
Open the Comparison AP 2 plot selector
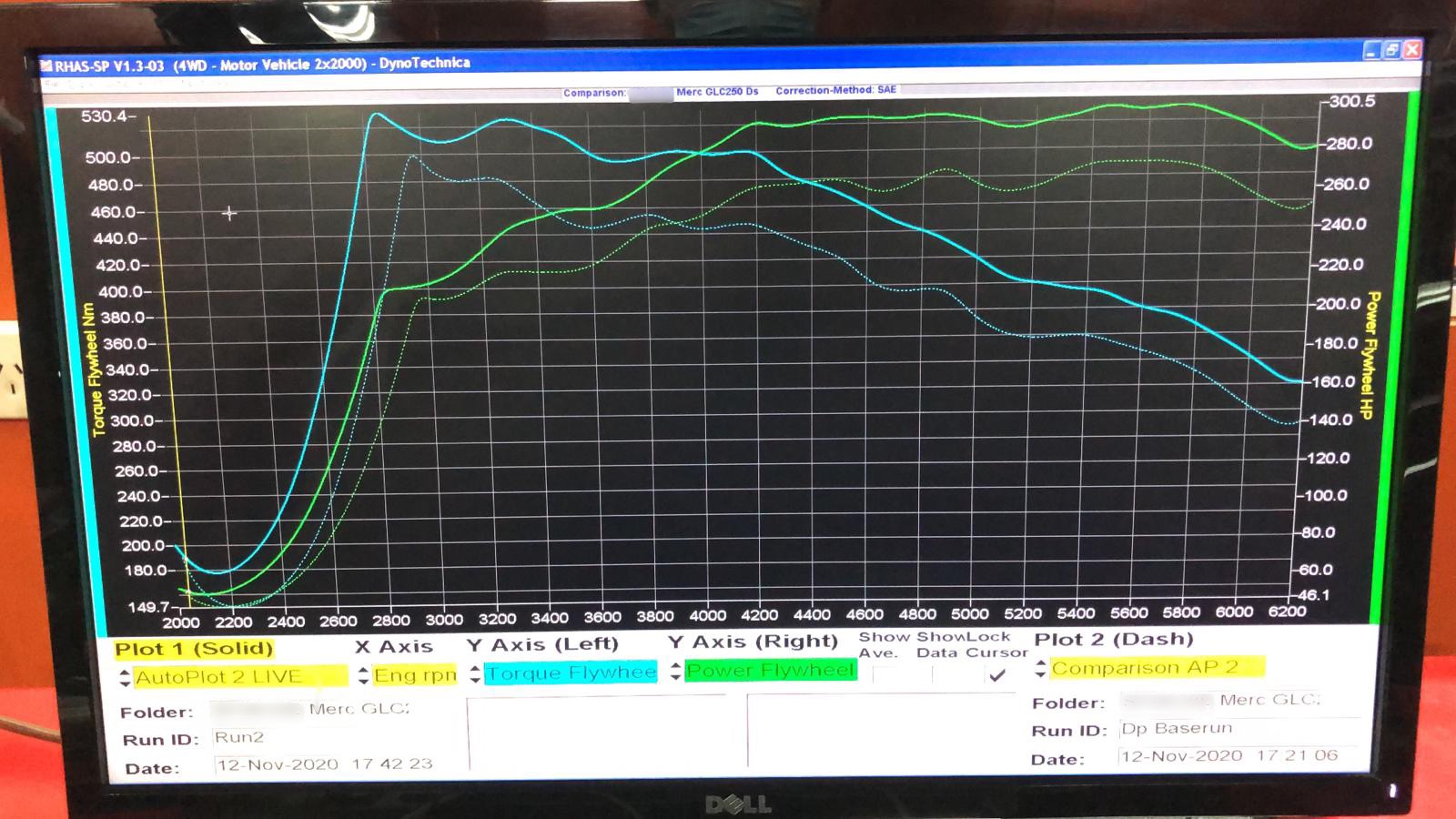tap(1157, 668)
